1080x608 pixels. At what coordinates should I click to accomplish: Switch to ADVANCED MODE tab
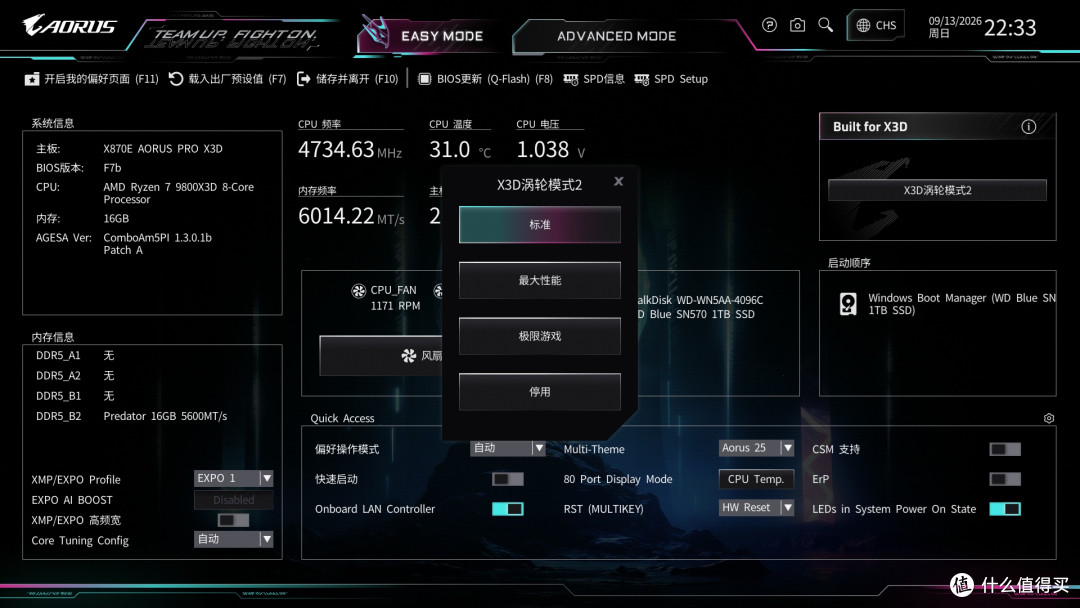click(x=616, y=36)
